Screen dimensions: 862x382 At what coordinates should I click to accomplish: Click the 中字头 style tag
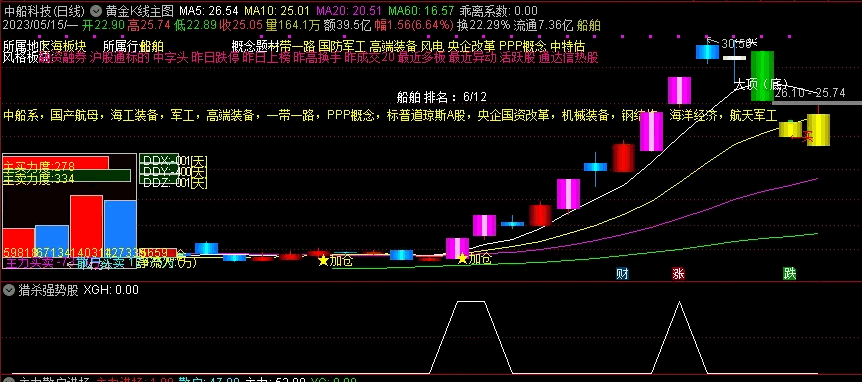pyautogui.click(x=170, y=58)
